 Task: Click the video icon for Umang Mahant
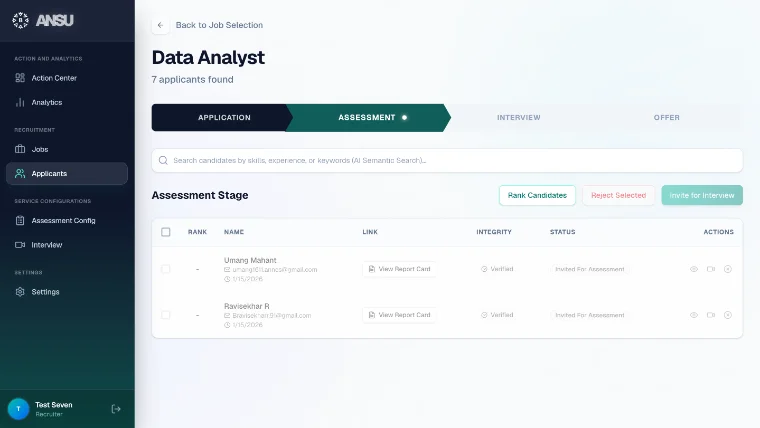(x=711, y=269)
